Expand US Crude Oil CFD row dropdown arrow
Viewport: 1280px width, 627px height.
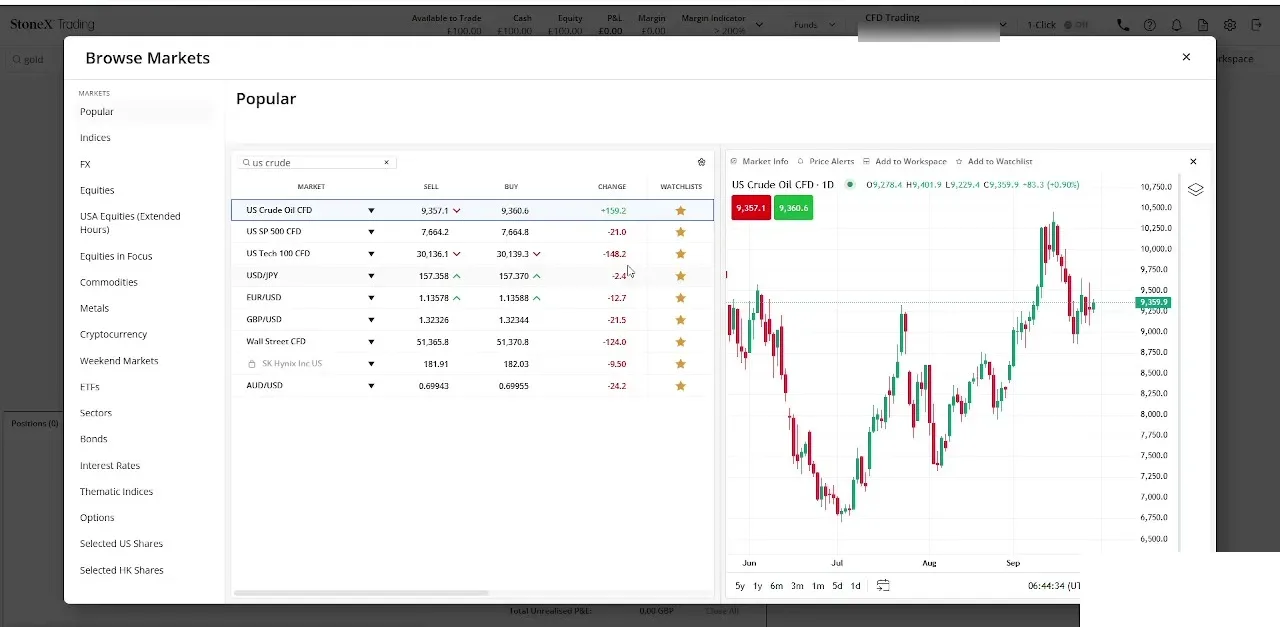click(x=371, y=211)
